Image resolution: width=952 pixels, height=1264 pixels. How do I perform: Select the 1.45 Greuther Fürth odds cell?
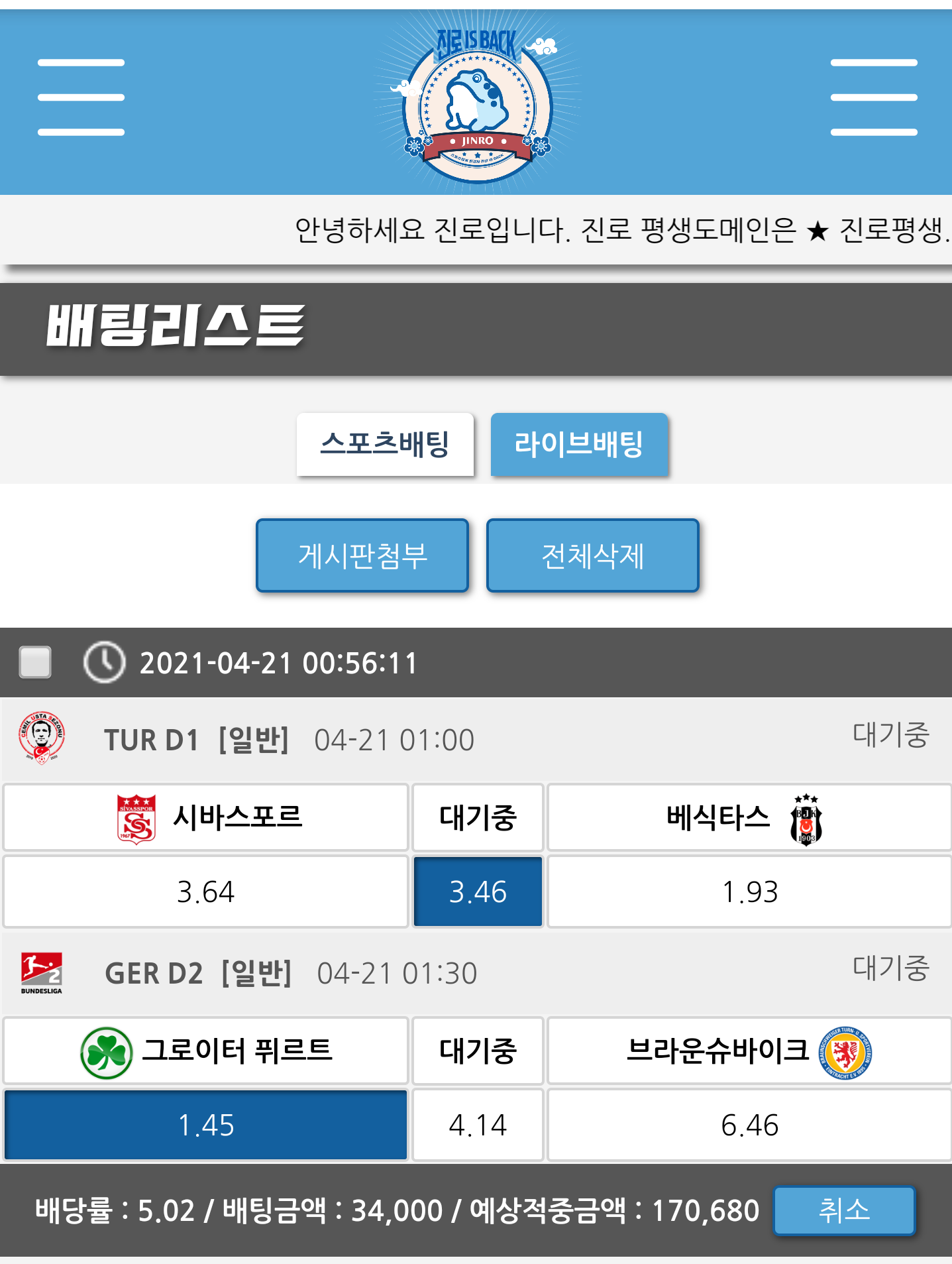tap(206, 1125)
